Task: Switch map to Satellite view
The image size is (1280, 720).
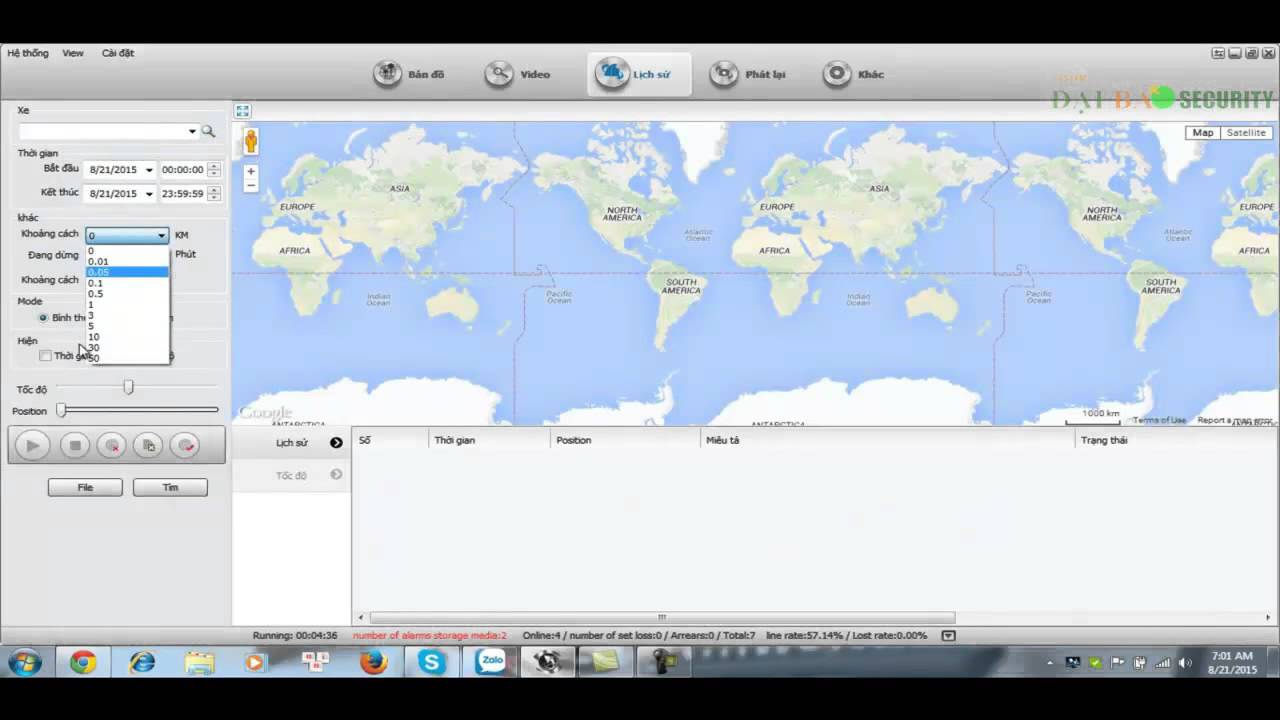Action: pos(1246,133)
